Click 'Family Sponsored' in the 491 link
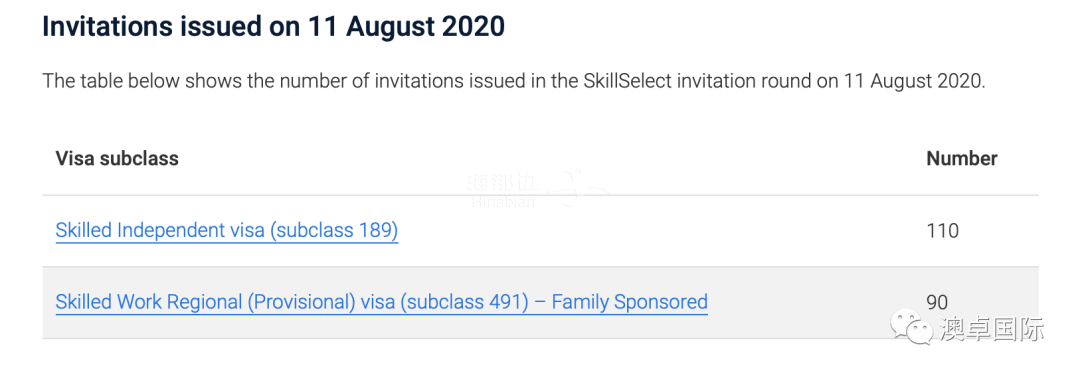1080x377 pixels. [x=630, y=302]
